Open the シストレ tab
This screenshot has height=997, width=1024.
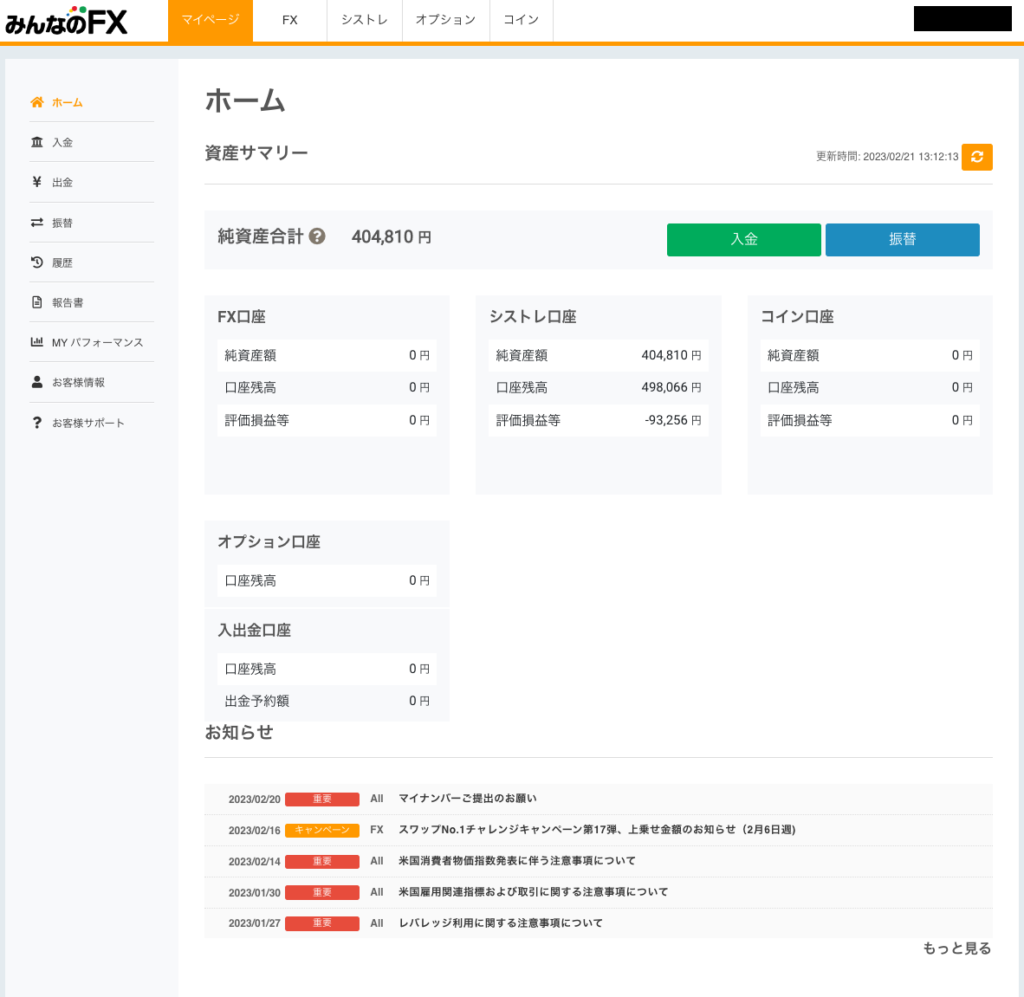click(x=364, y=20)
